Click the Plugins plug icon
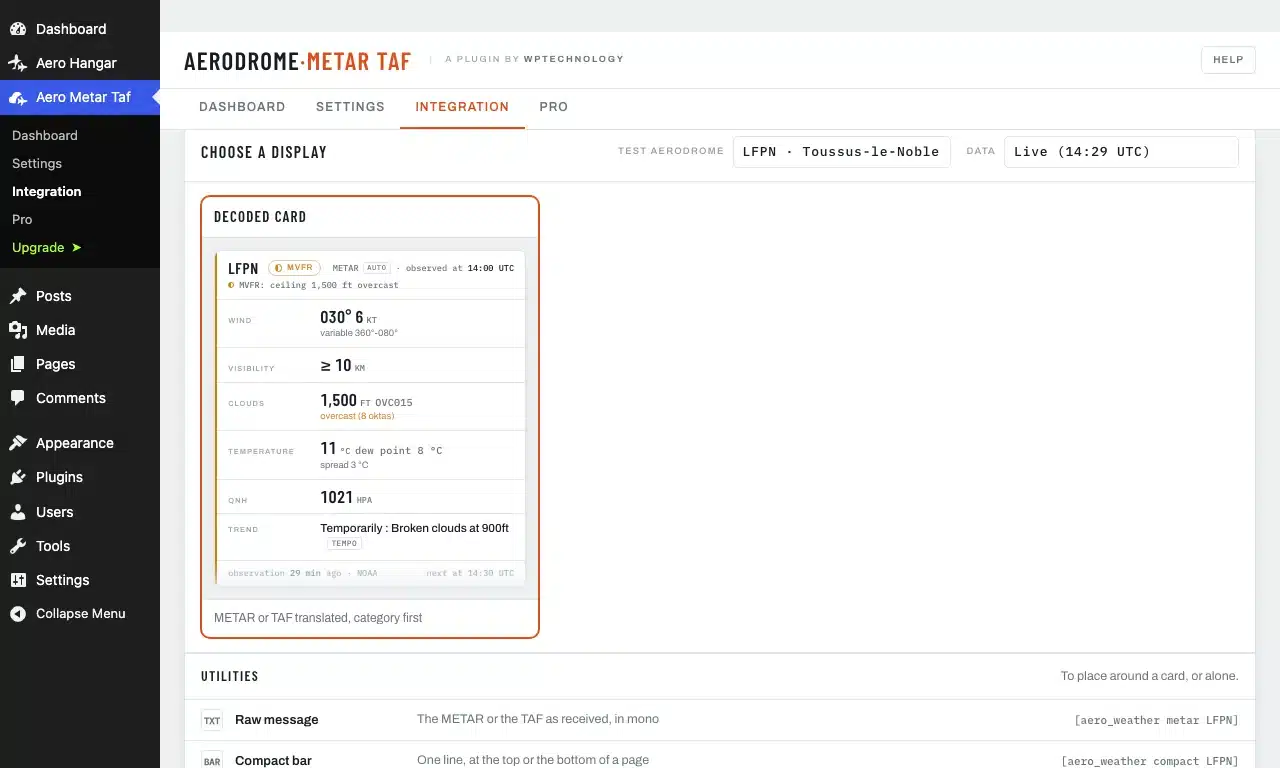The image size is (1280, 768). coord(18,477)
